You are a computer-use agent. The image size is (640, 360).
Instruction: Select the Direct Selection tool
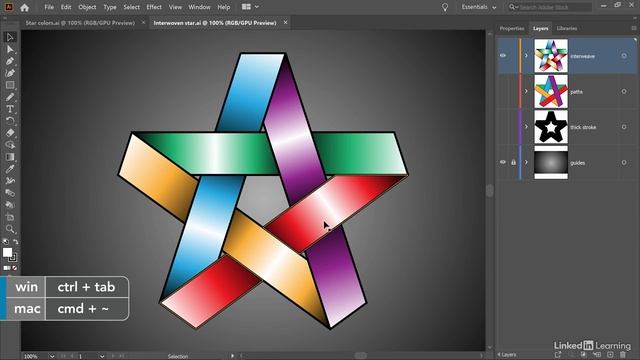[10, 49]
